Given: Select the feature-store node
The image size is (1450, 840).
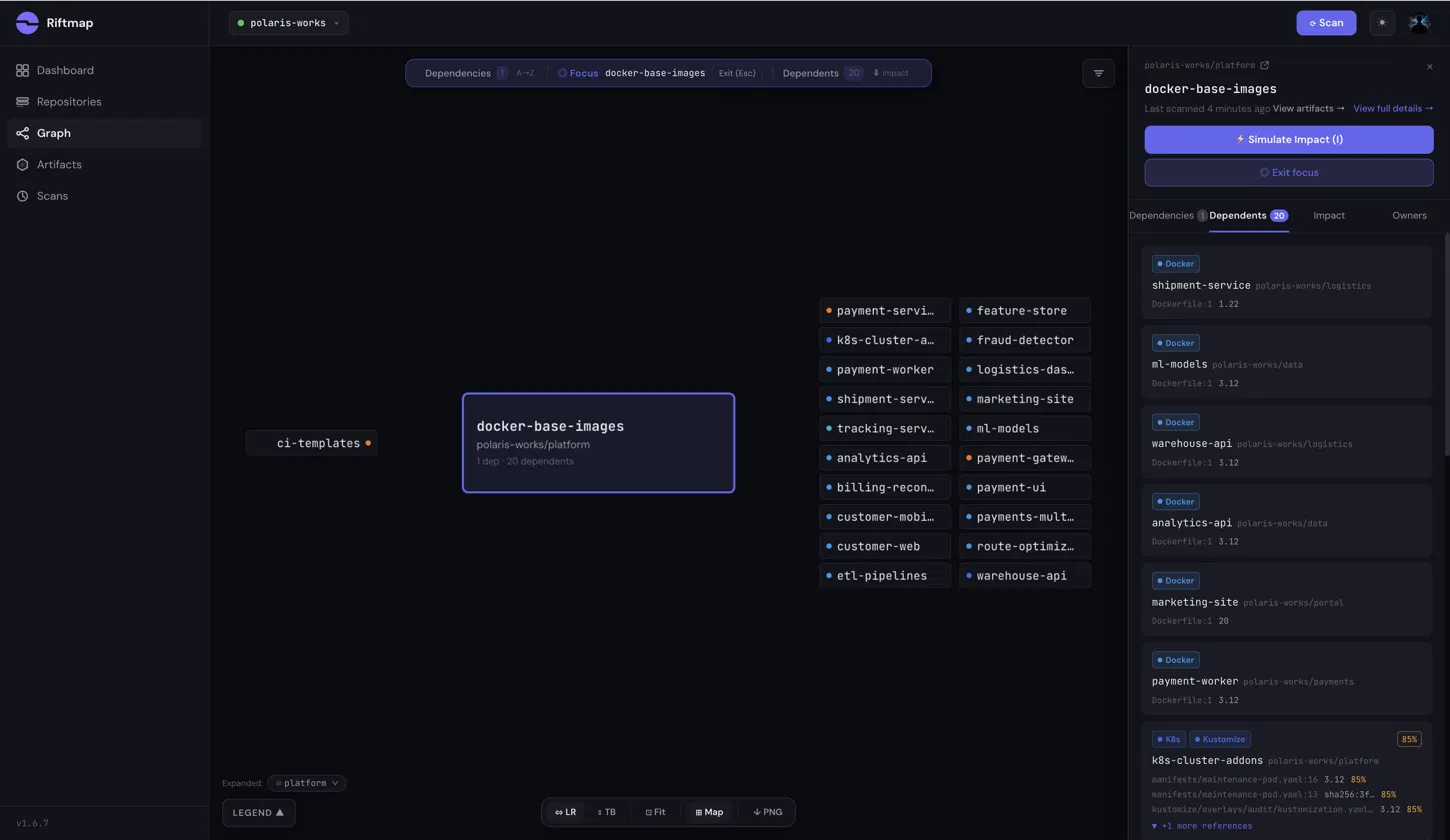Looking at the screenshot, I should [1024, 311].
